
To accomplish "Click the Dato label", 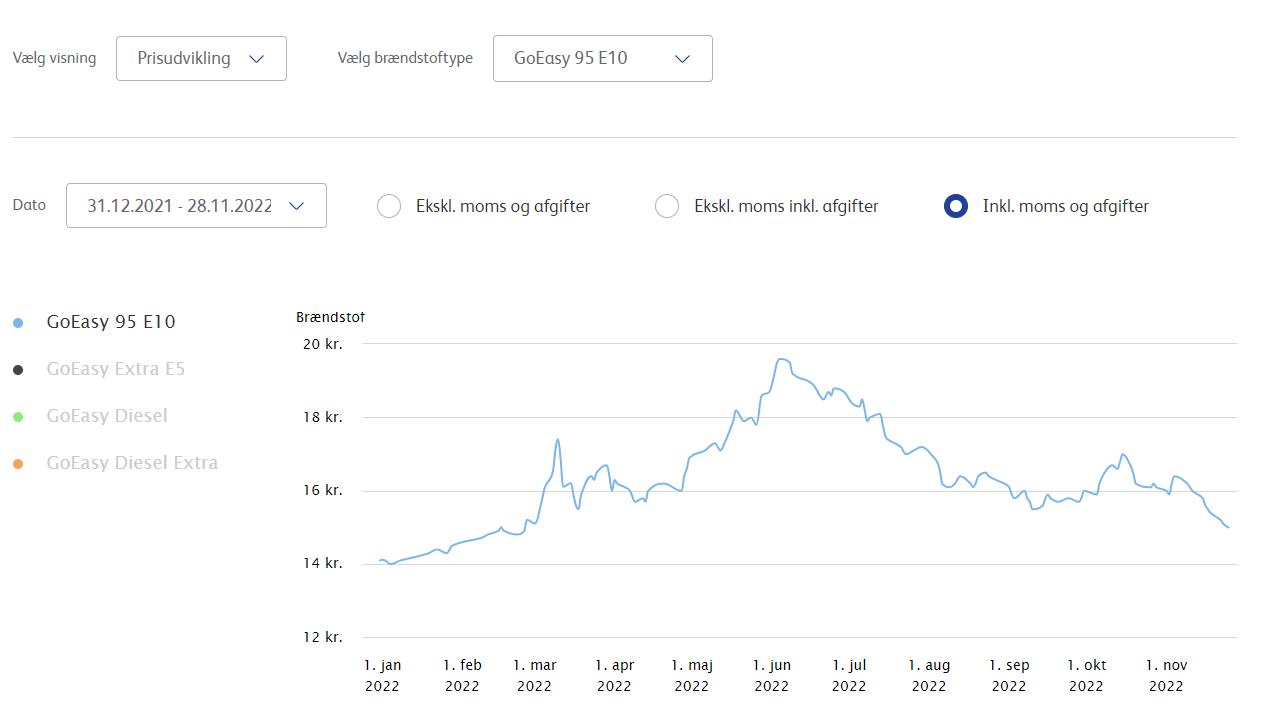I will coord(29,205).
